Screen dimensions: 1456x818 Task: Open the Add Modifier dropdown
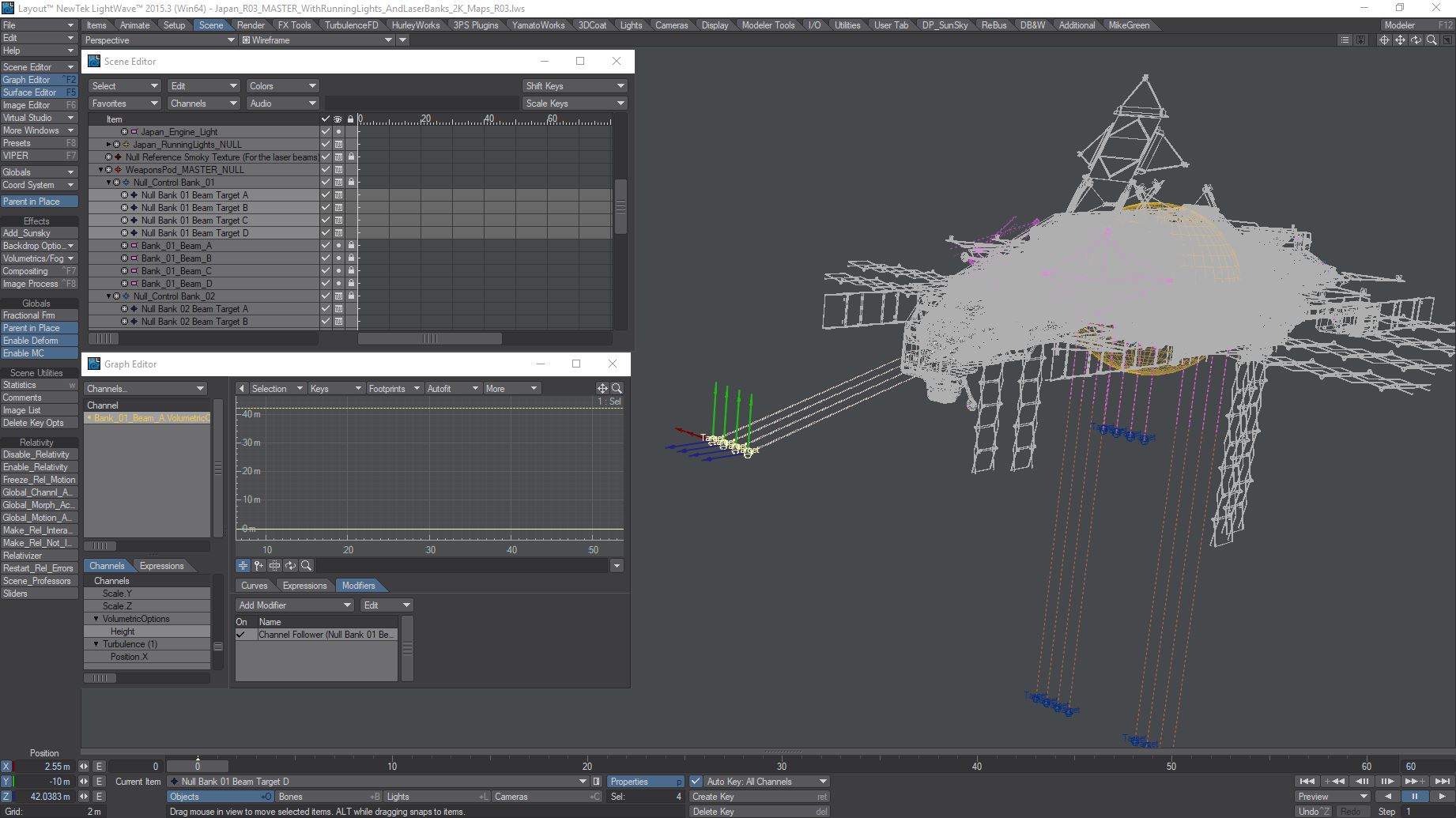point(294,605)
